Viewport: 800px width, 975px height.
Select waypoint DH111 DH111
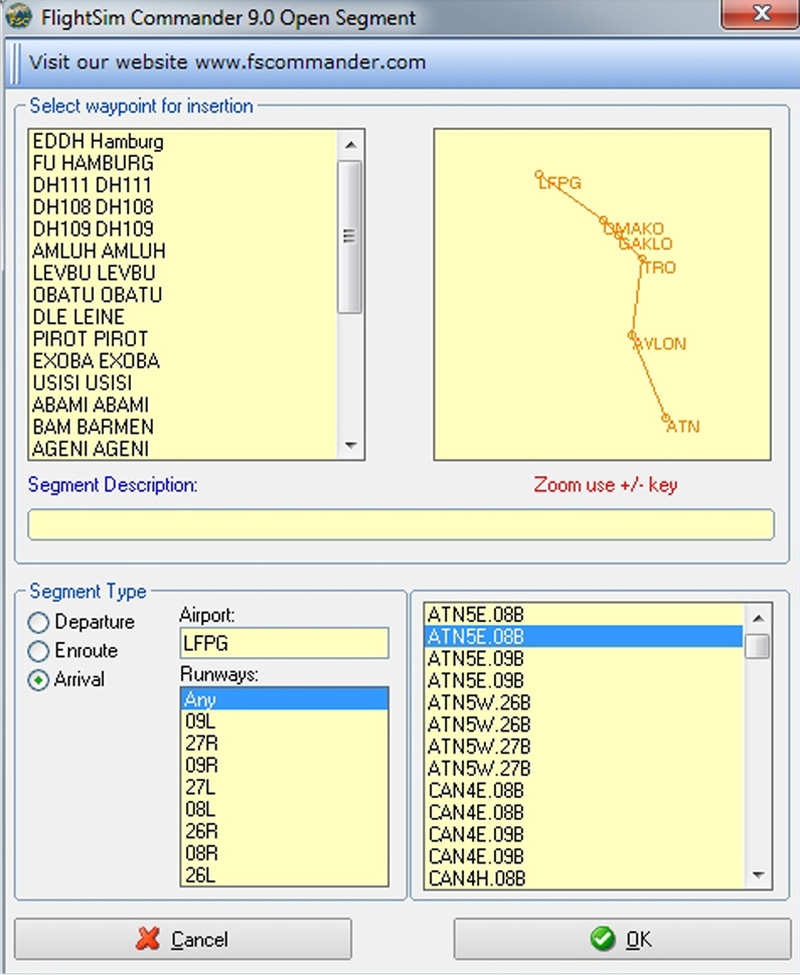183,185
